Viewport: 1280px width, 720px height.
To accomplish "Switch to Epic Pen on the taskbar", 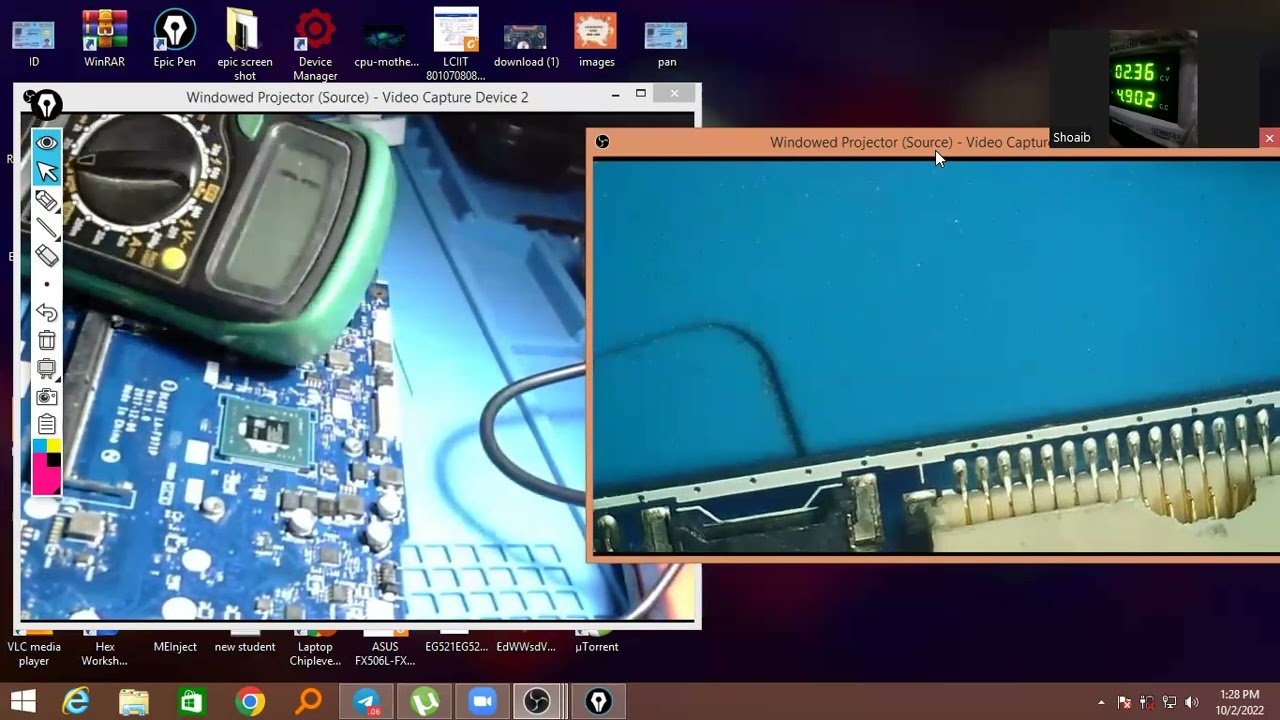I will point(598,702).
